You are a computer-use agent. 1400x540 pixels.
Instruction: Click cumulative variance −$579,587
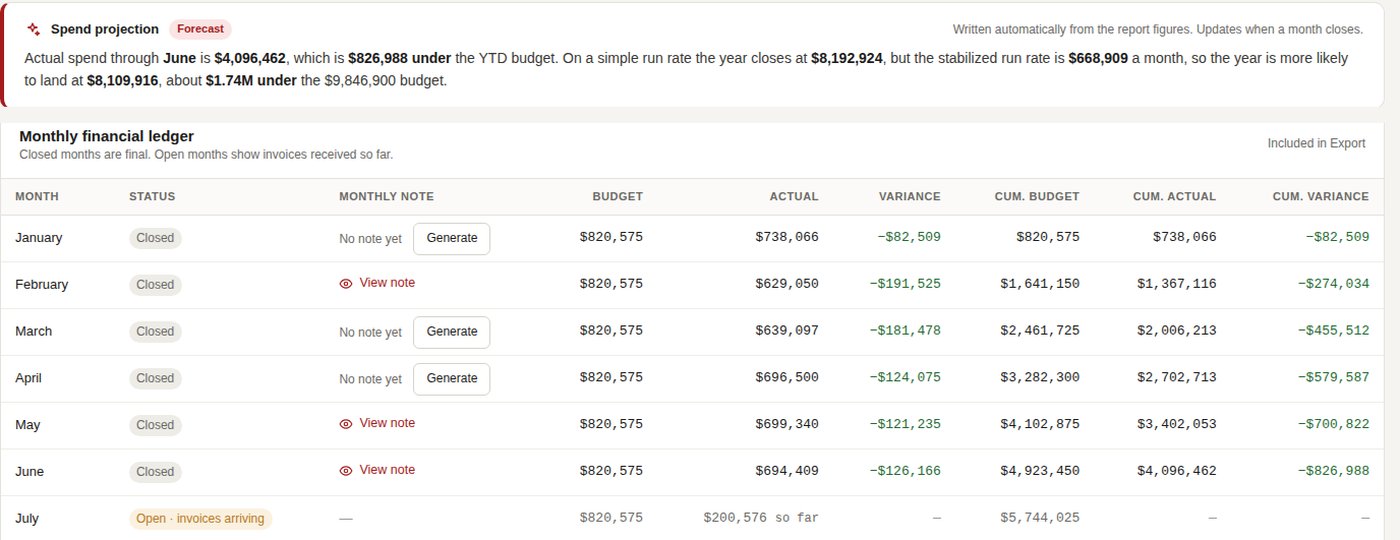(1334, 378)
